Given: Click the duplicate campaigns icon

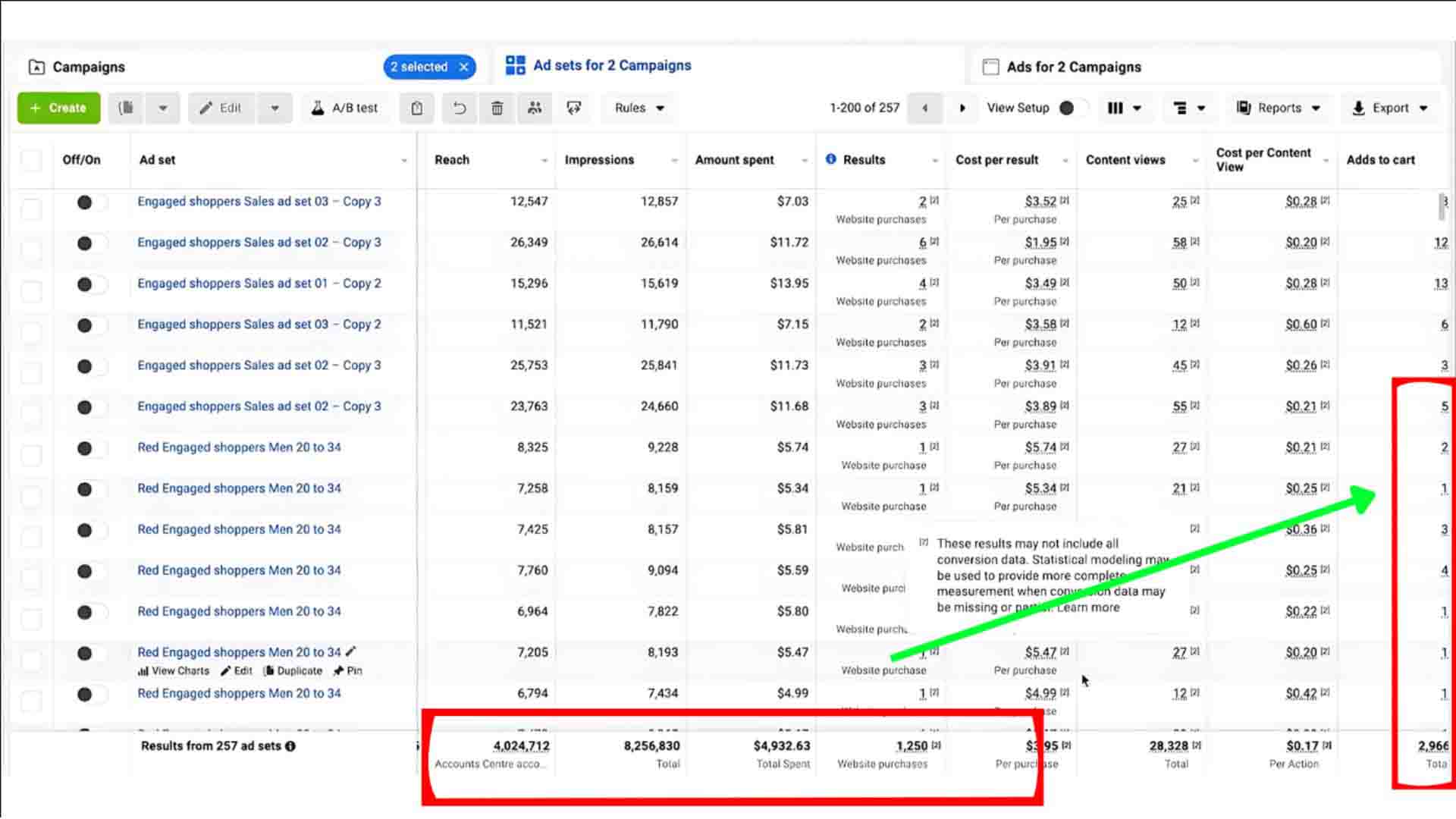Looking at the screenshot, I should [x=124, y=108].
